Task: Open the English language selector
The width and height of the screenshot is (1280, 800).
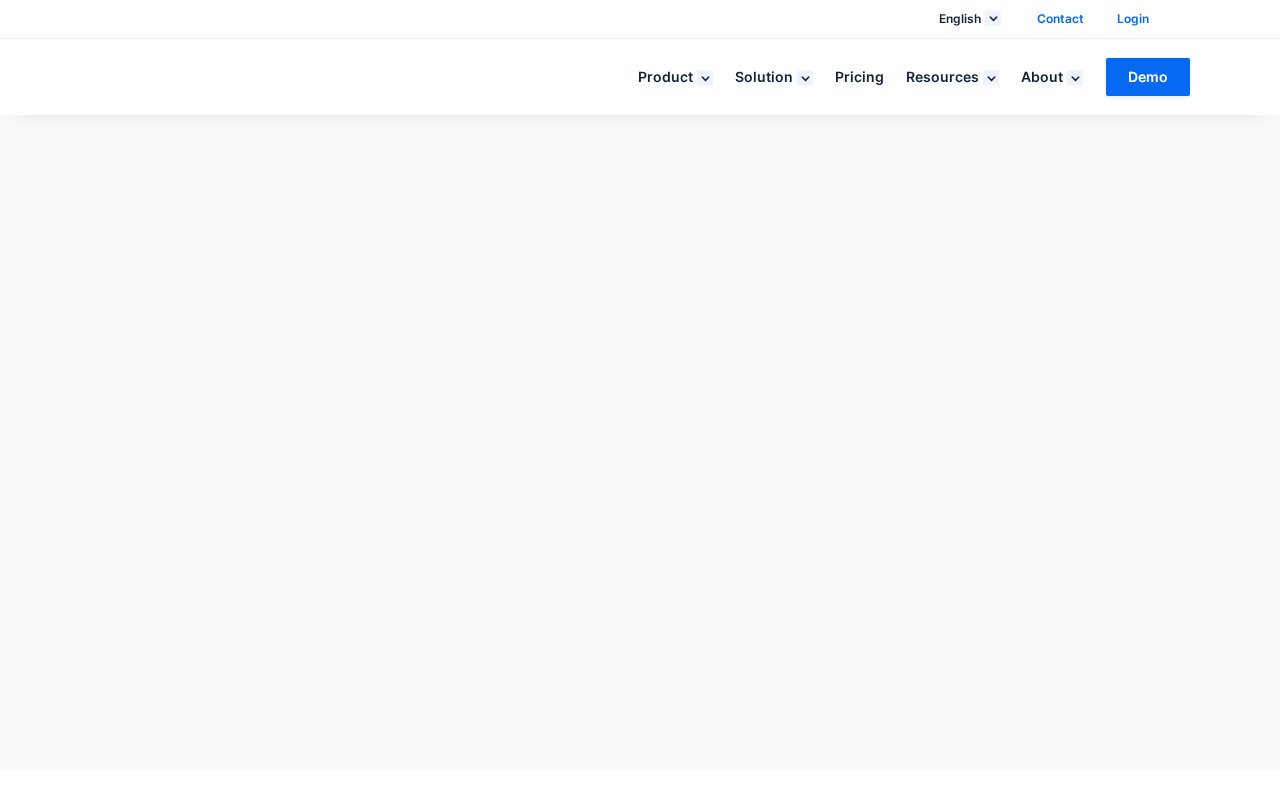Action: (x=960, y=19)
